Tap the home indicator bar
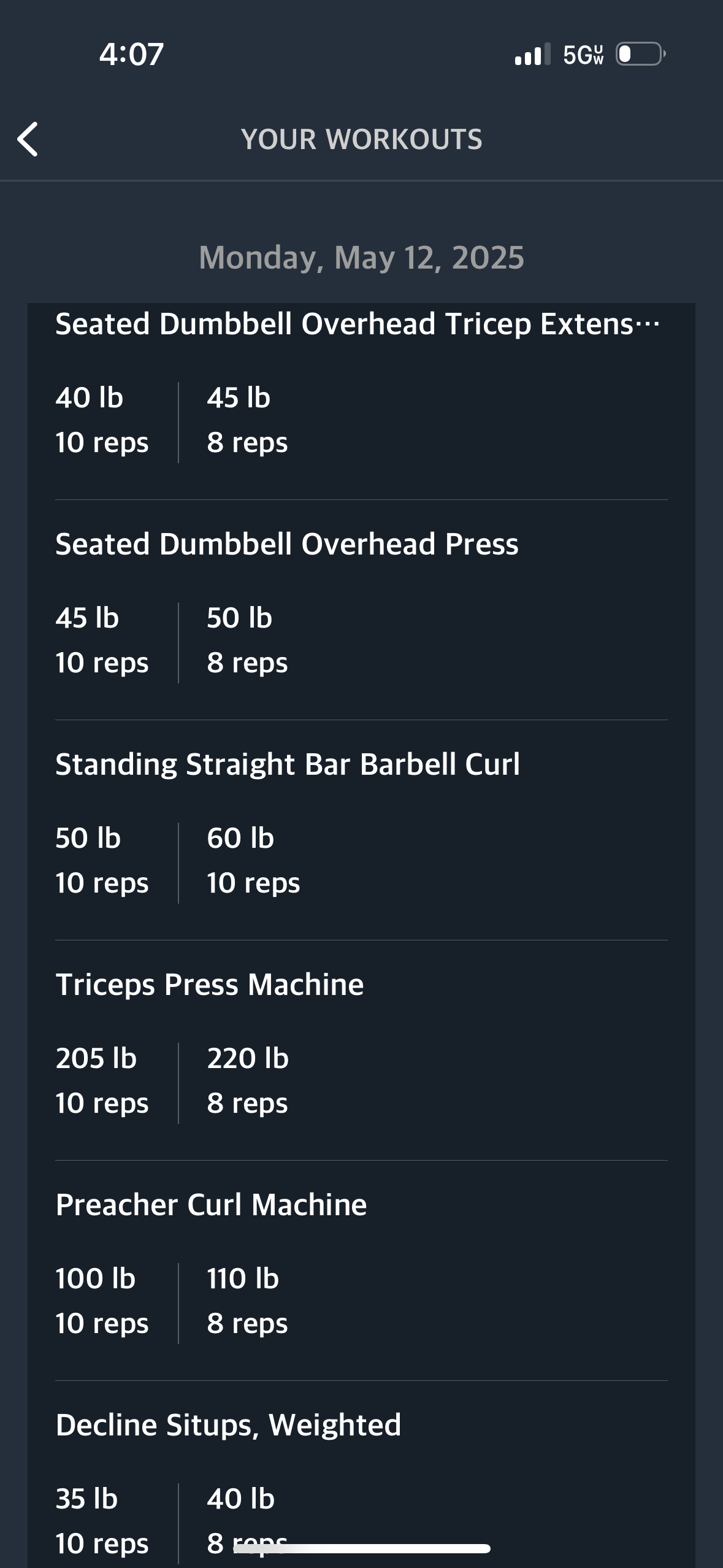This screenshot has height=1568, width=723. click(362, 1548)
